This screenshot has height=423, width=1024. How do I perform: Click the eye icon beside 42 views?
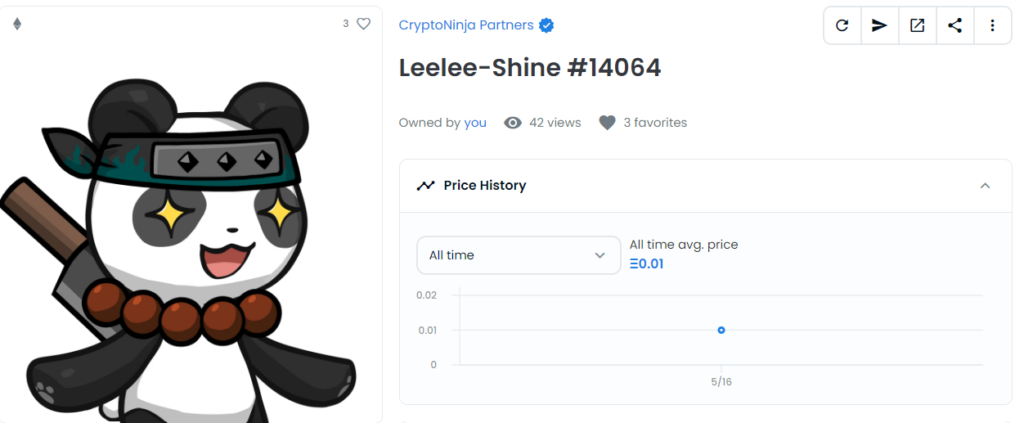[x=513, y=123]
